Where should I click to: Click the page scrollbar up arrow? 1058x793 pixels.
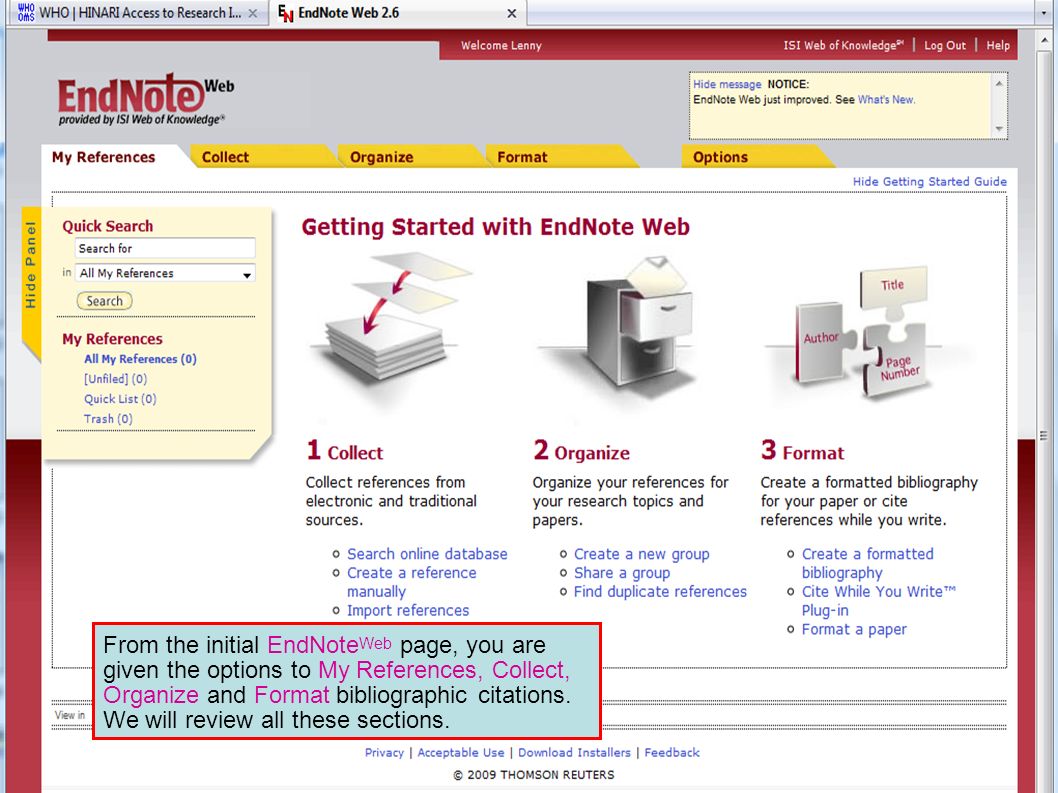[1044, 41]
